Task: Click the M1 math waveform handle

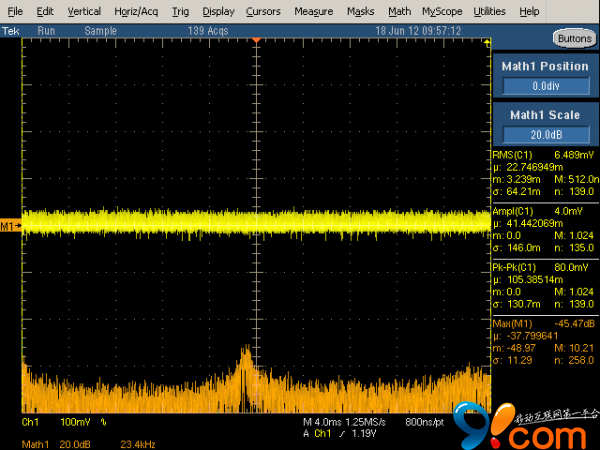Action: (x=10, y=227)
